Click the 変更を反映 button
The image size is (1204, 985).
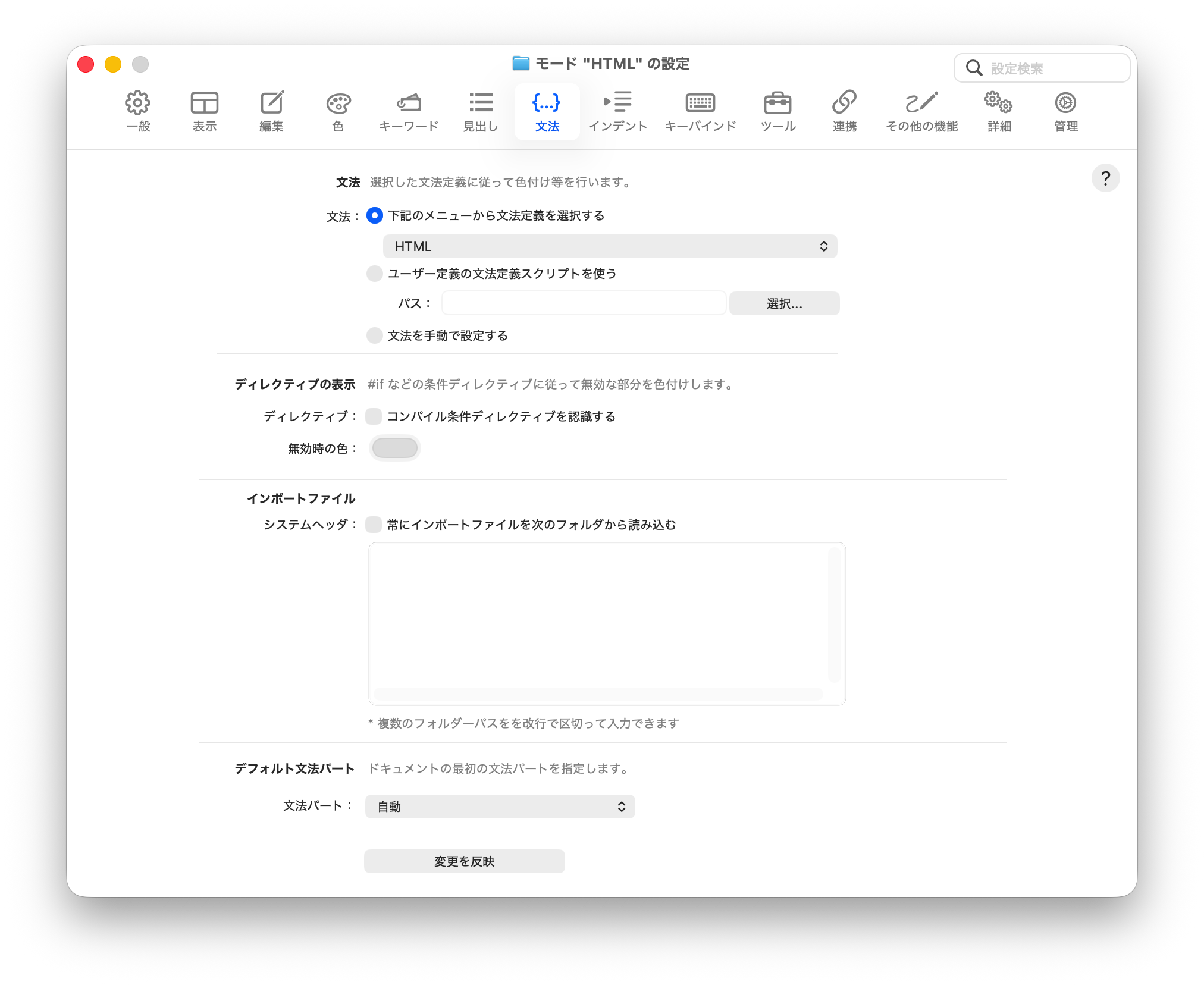point(464,861)
